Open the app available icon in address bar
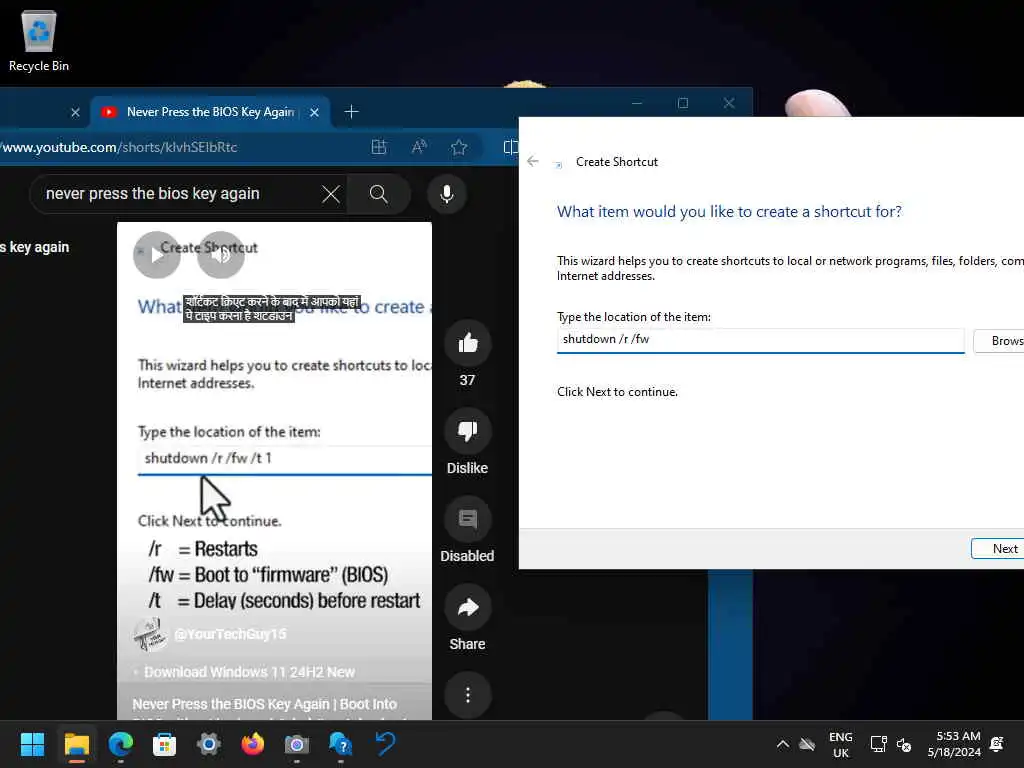The height and width of the screenshot is (768, 1024). pyautogui.click(x=379, y=147)
